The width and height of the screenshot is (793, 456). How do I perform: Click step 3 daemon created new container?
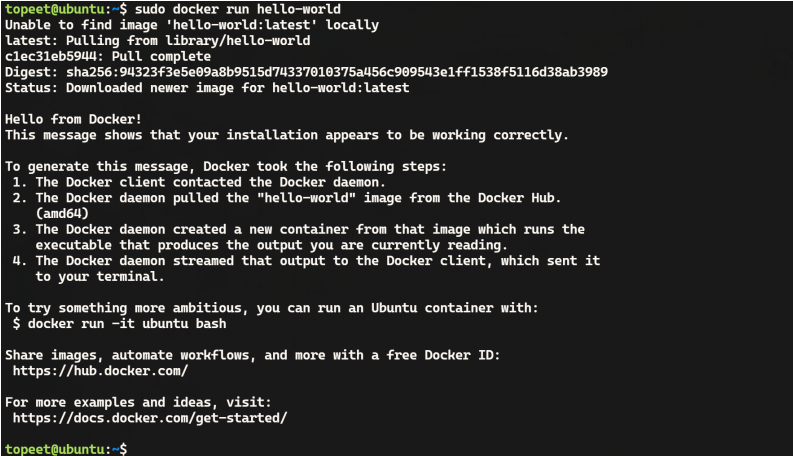coord(298,229)
